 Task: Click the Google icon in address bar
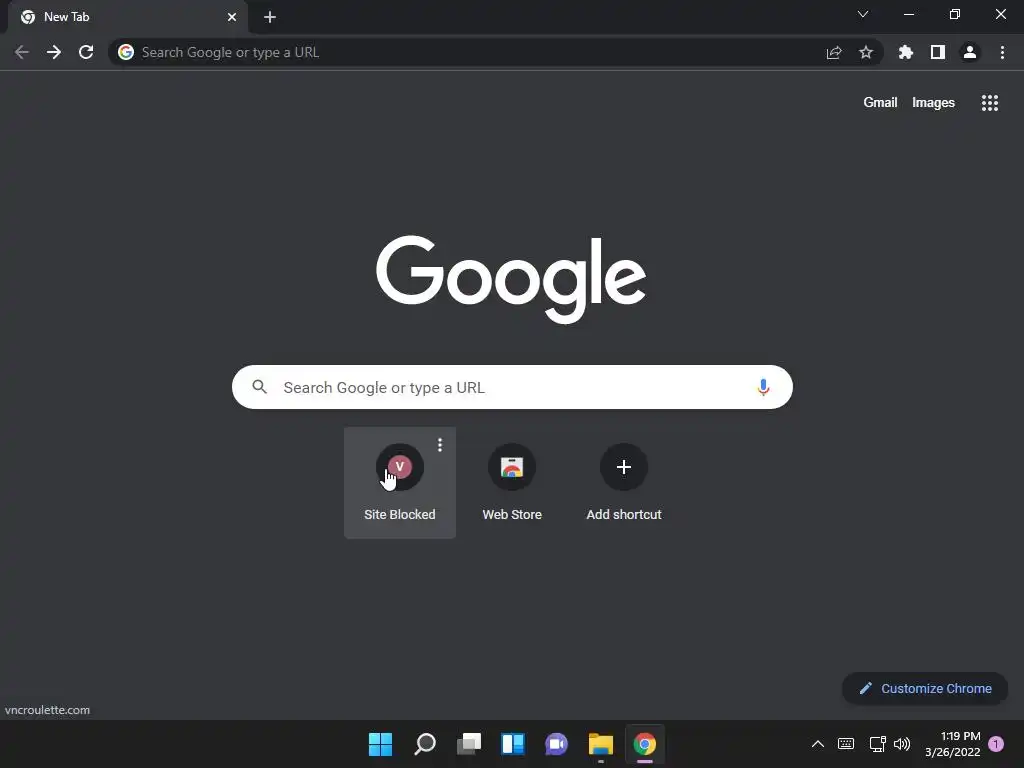126,52
